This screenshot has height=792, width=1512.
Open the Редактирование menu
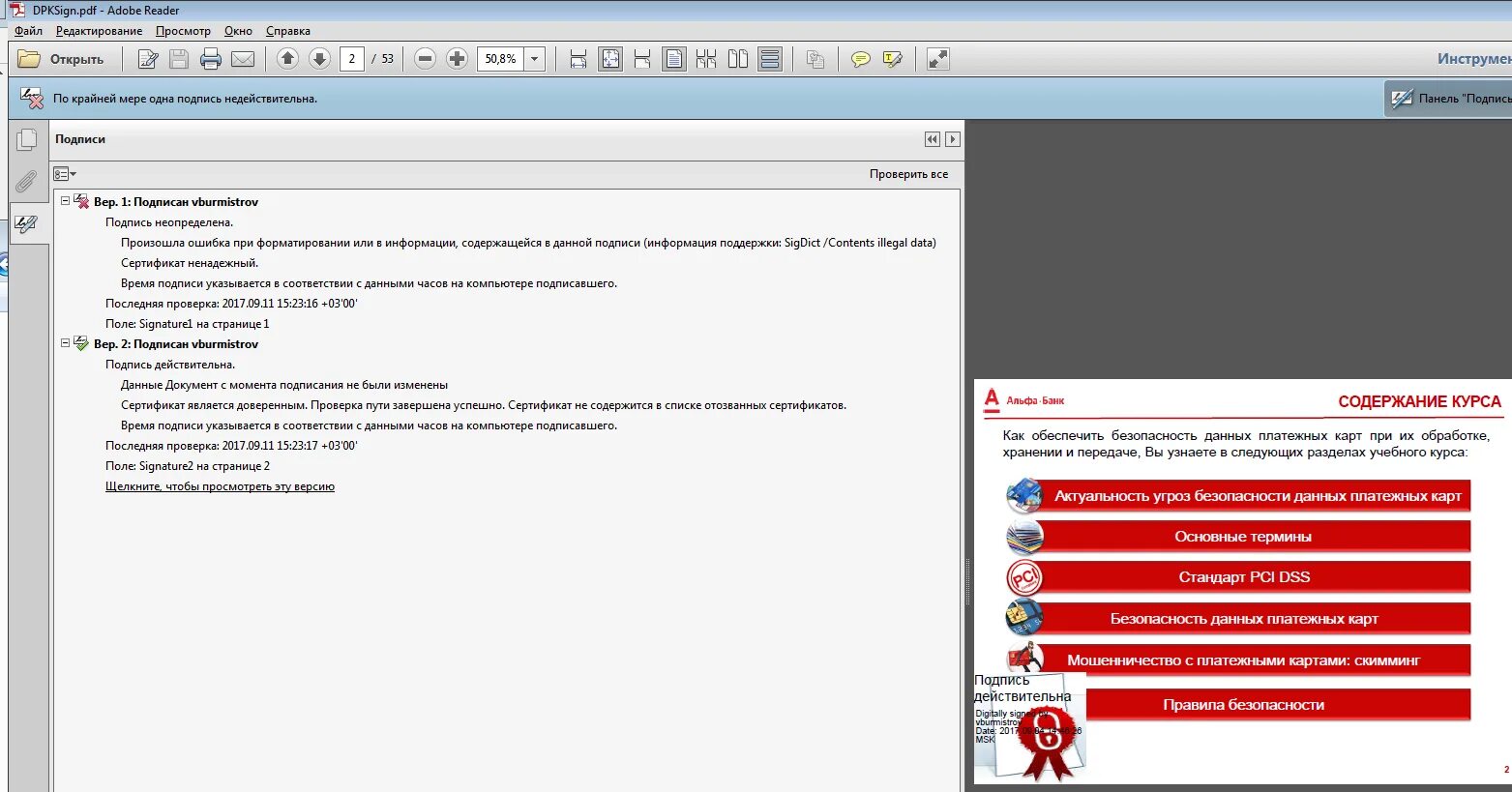99,31
